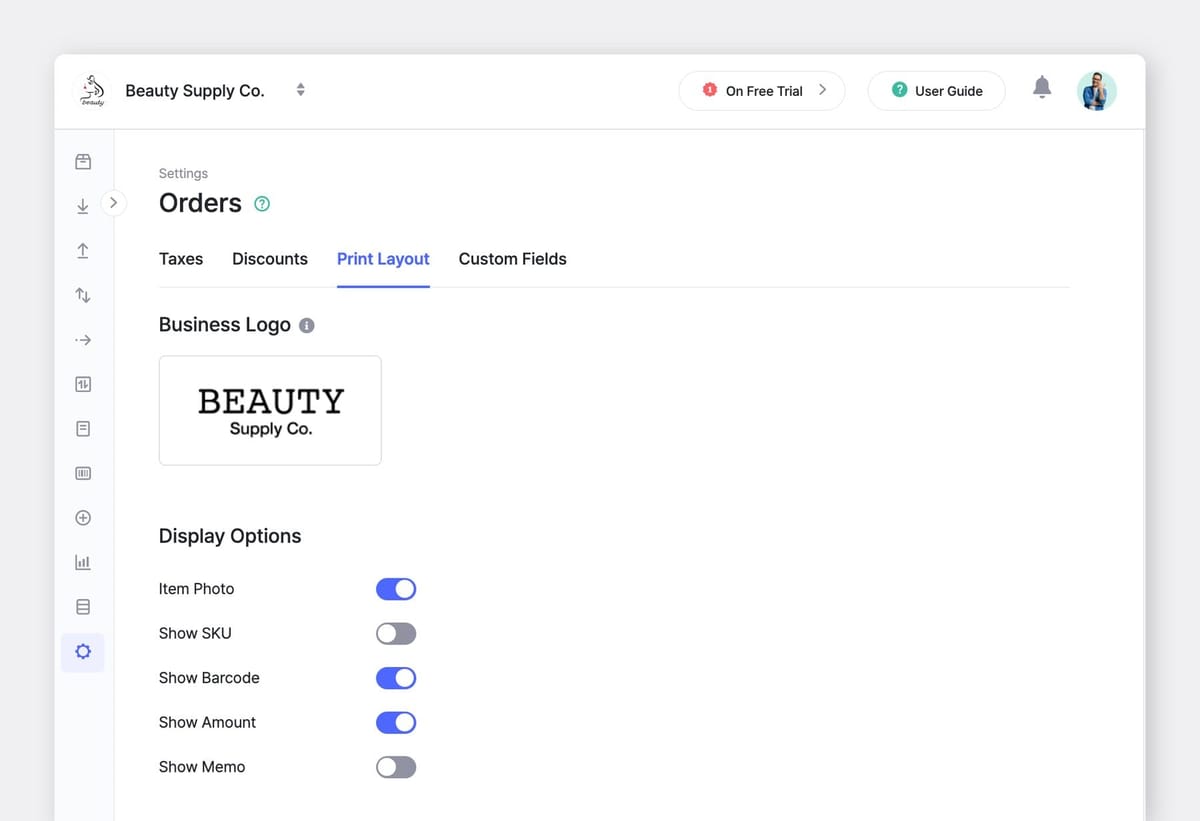This screenshot has height=821, width=1200.
Task: Click the Business Logo info icon
Action: click(x=307, y=325)
